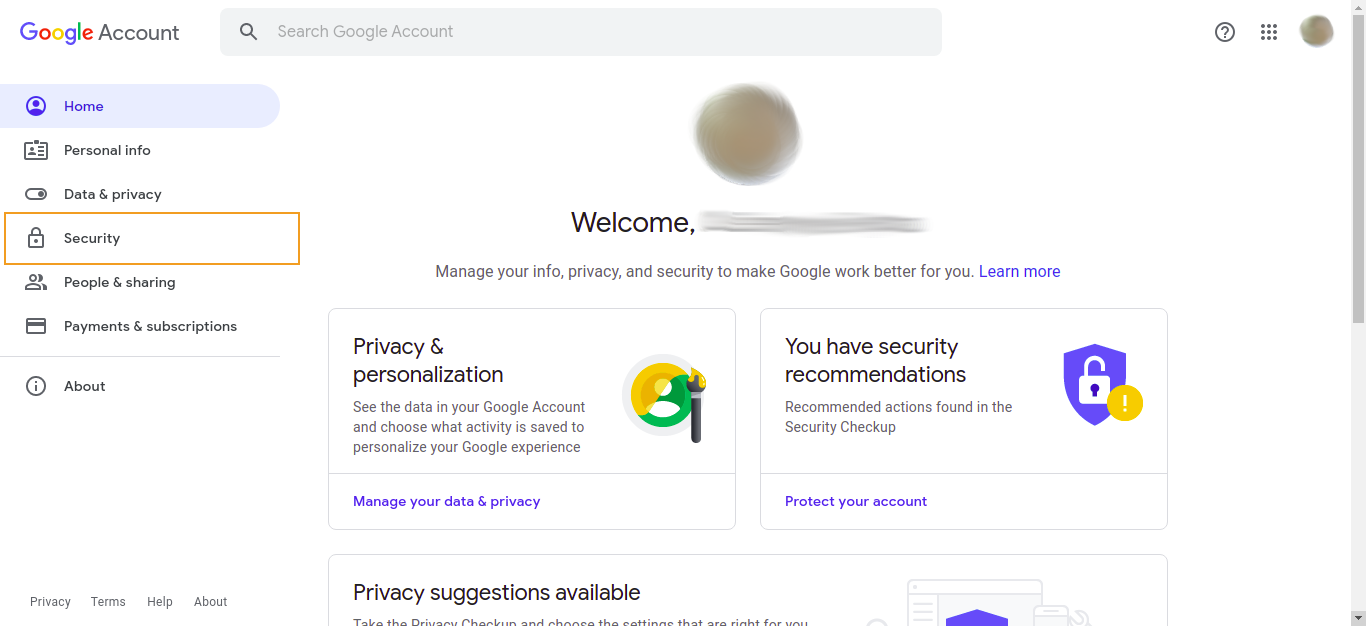
Task: Open the Google apps grid launcher
Action: 1269,31
